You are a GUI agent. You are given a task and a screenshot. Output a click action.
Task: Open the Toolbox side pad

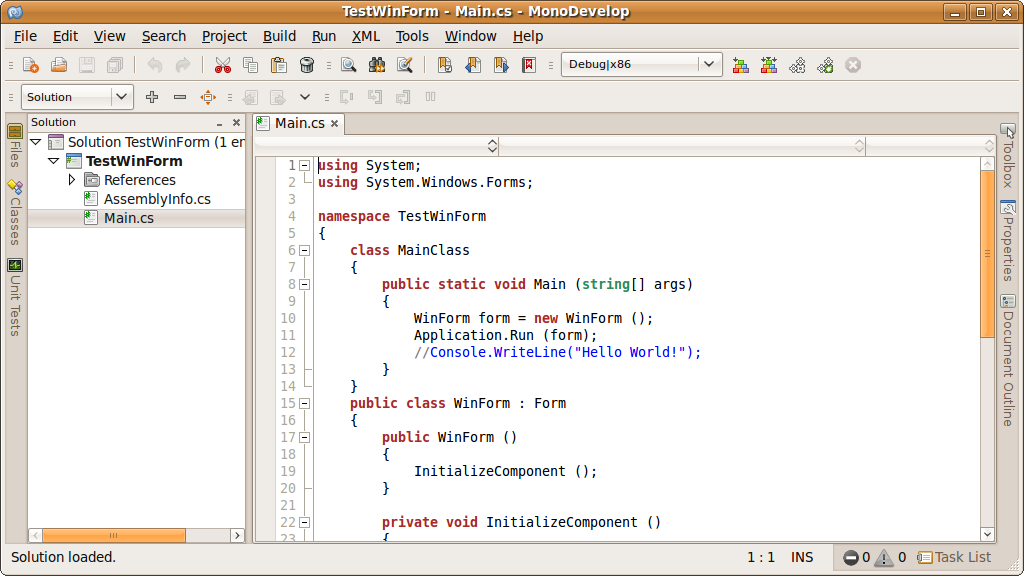point(1008,155)
